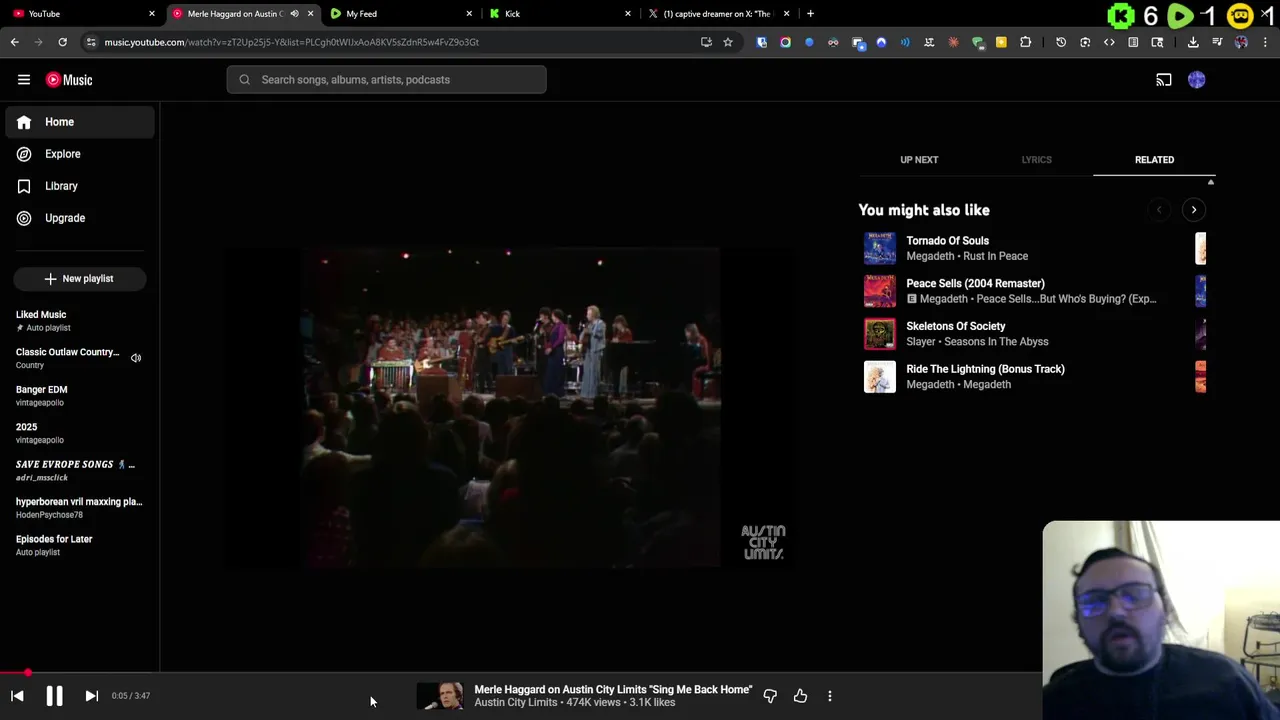Open more actions for current song
This screenshot has width=1280, height=720.
(830, 696)
